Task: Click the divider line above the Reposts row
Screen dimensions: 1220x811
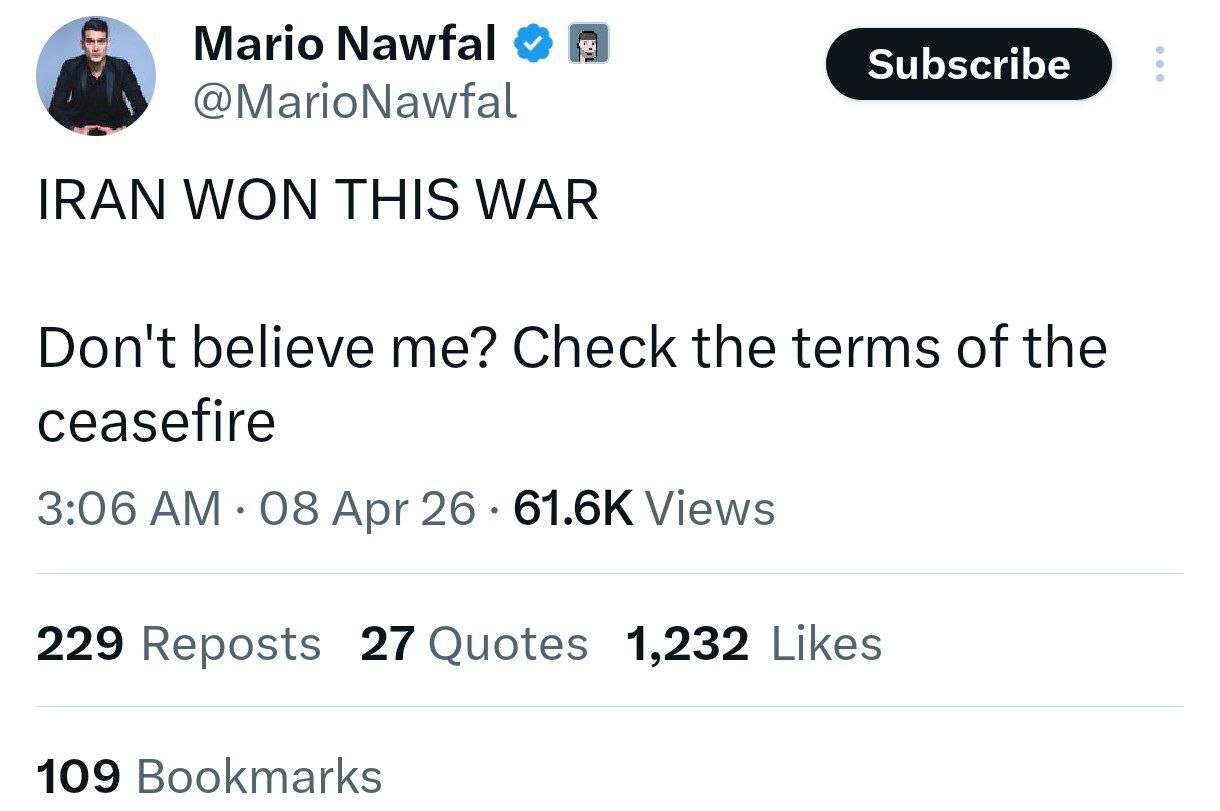Action: (610, 574)
